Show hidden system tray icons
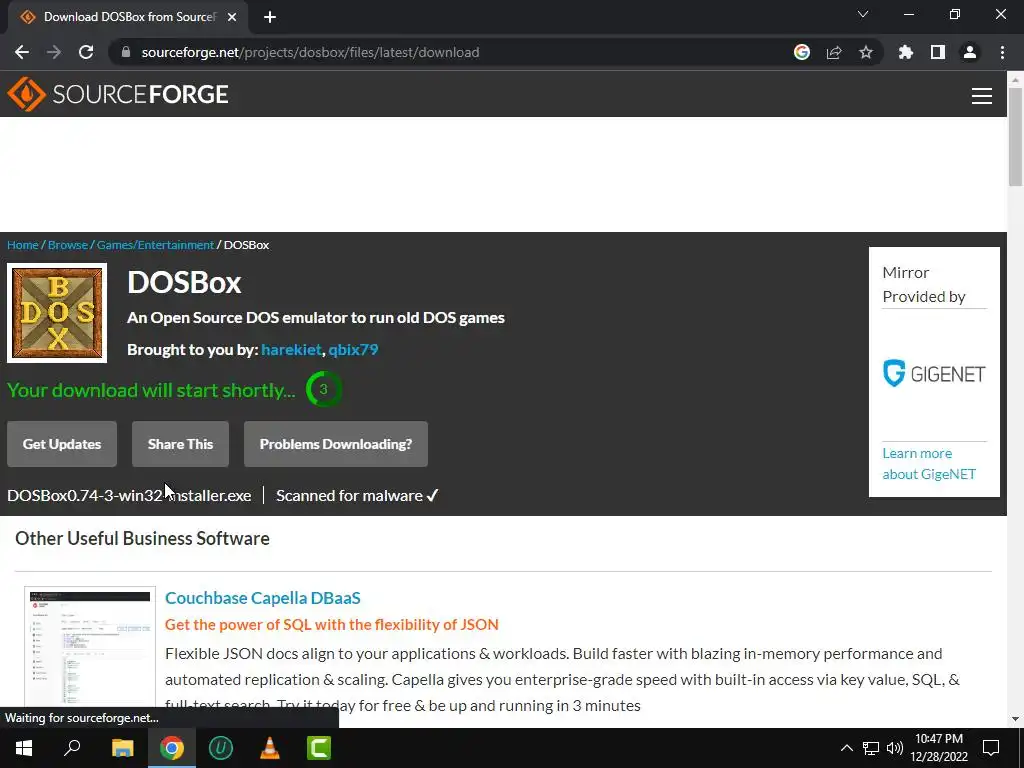The image size is (1024, 768). point(846,748)
